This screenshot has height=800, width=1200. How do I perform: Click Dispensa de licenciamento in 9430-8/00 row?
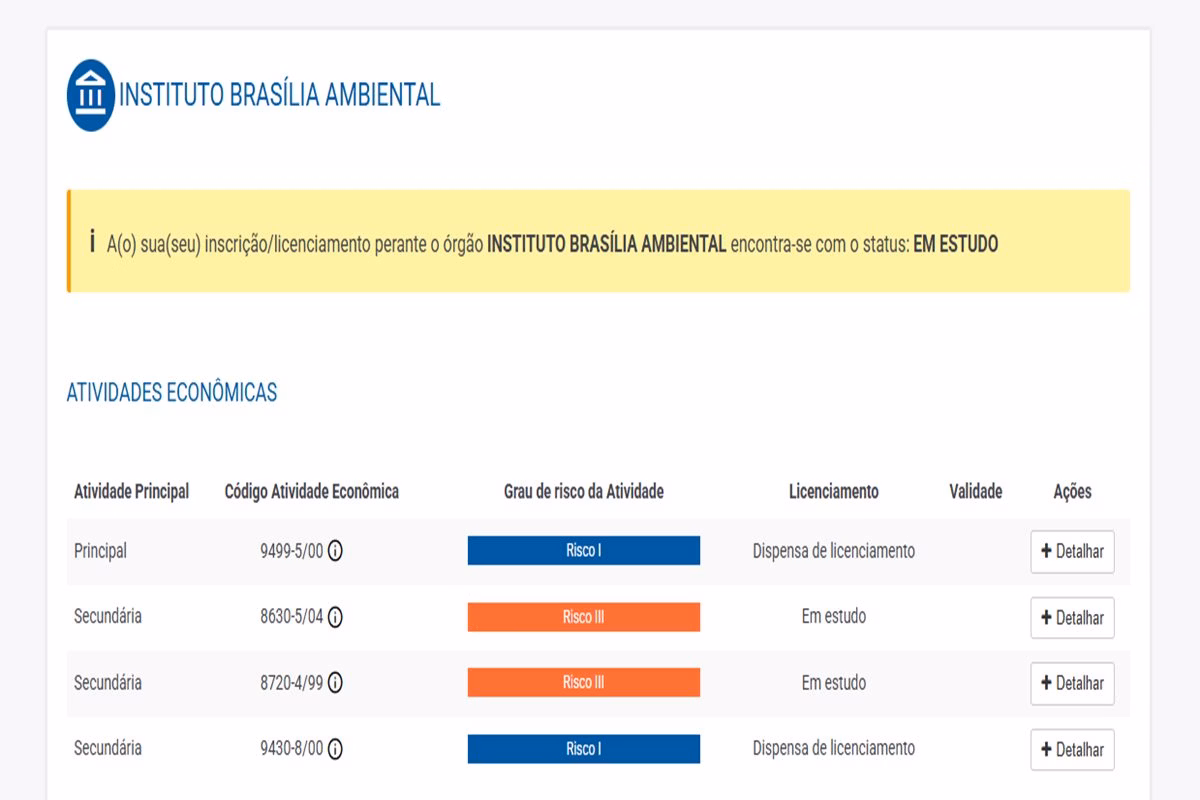click(834, 748)
